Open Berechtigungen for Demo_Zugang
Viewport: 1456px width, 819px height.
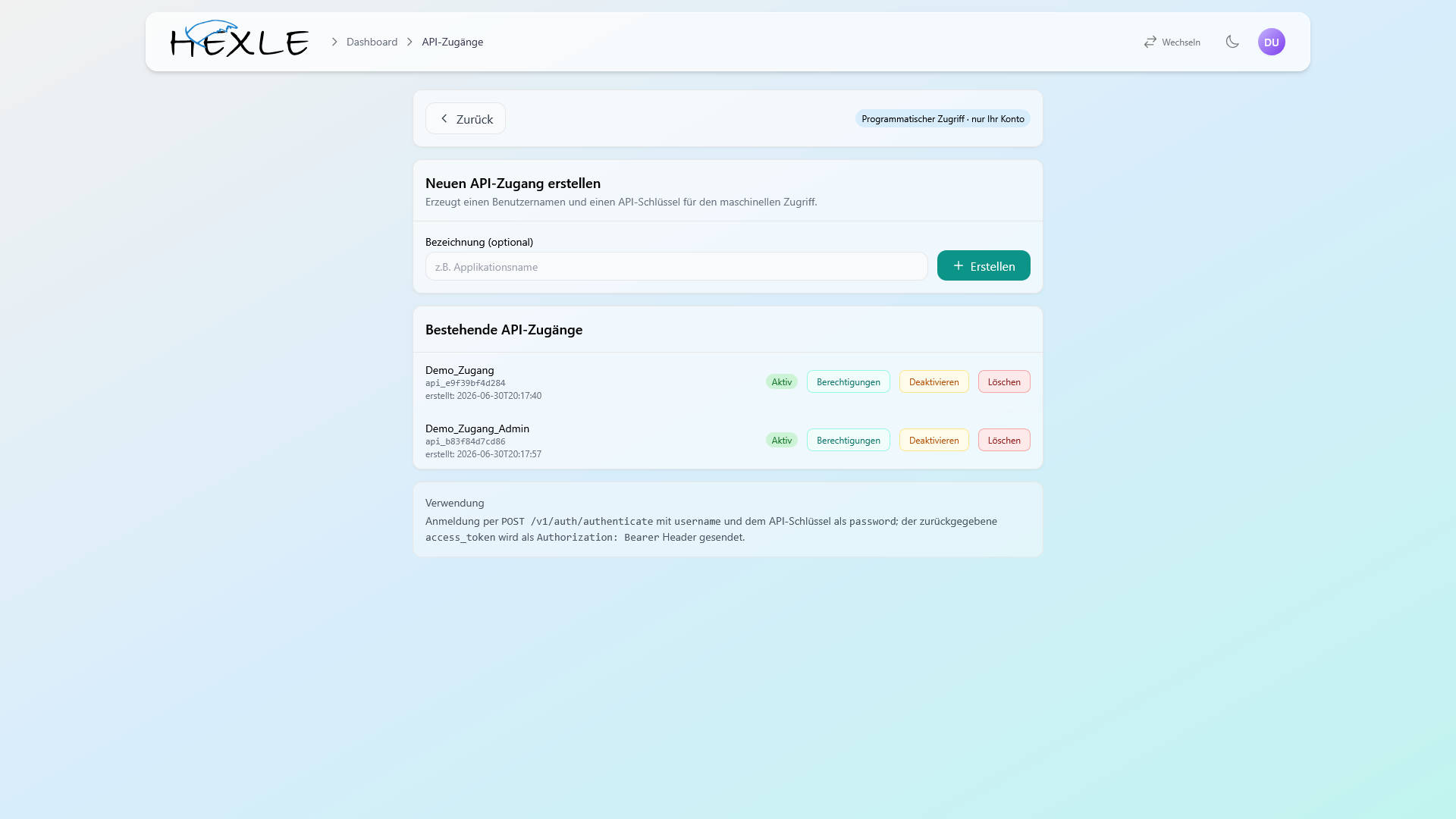coord(849,381)
